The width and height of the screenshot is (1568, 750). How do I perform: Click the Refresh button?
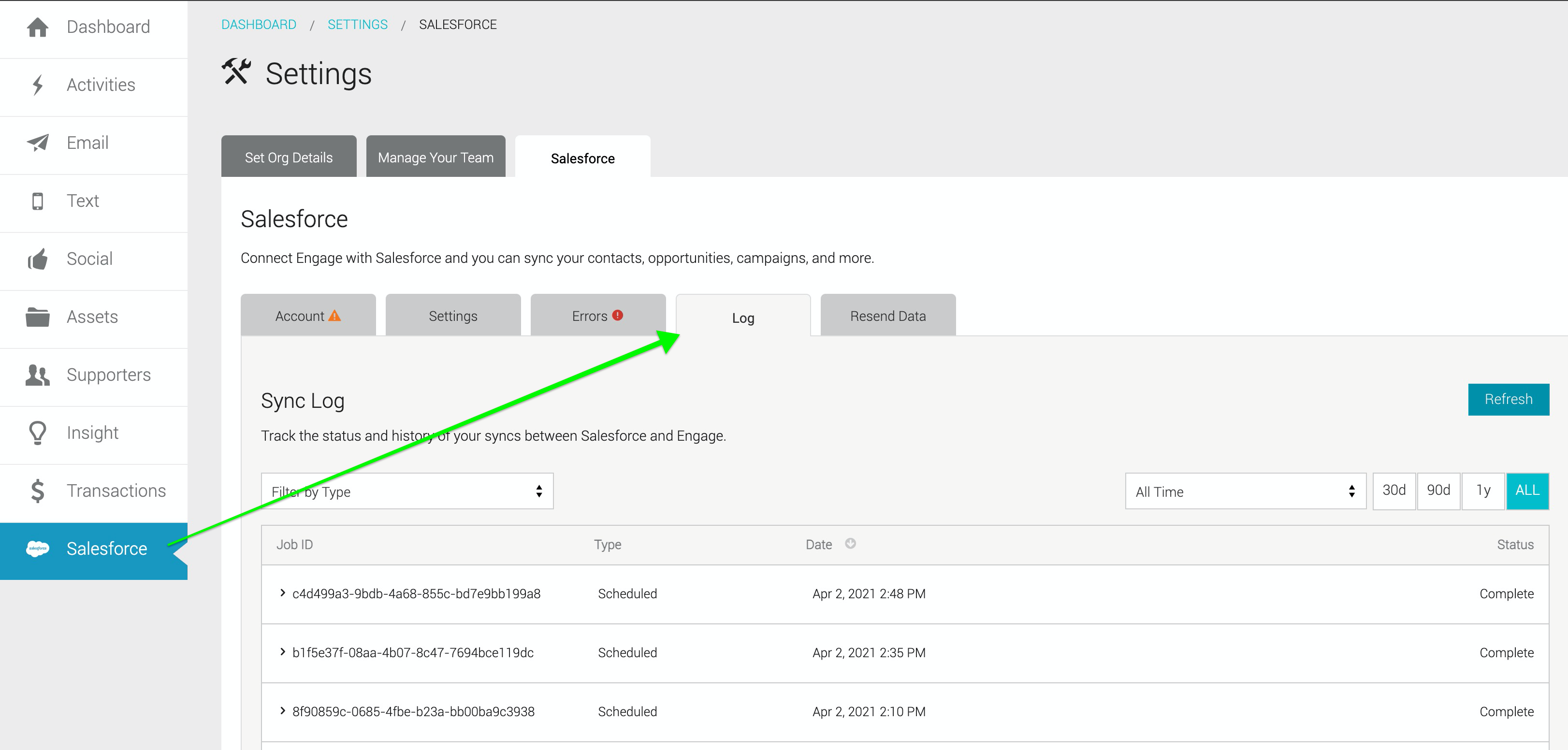[x=1509, y=399]
